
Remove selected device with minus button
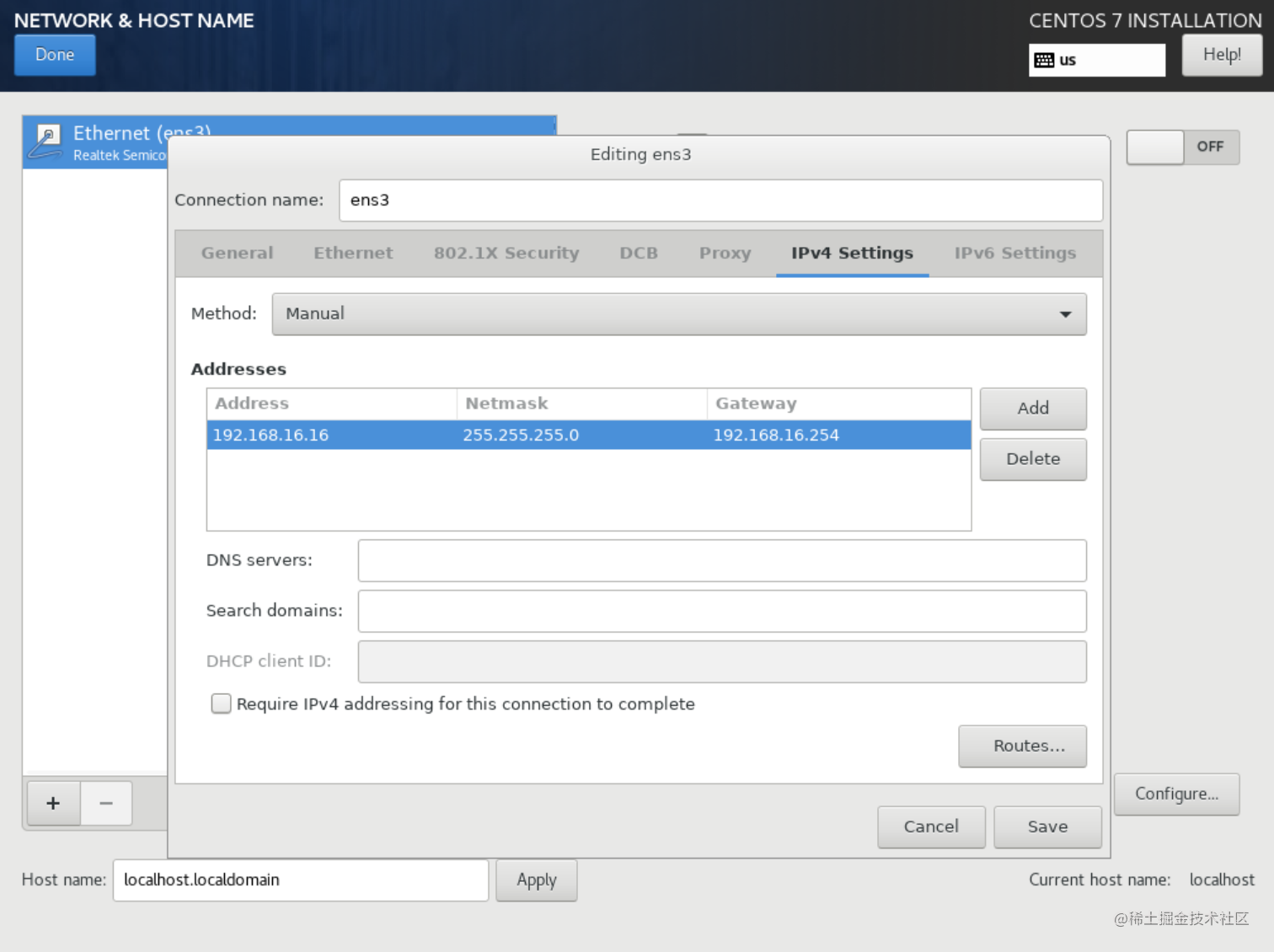(106, 803)
